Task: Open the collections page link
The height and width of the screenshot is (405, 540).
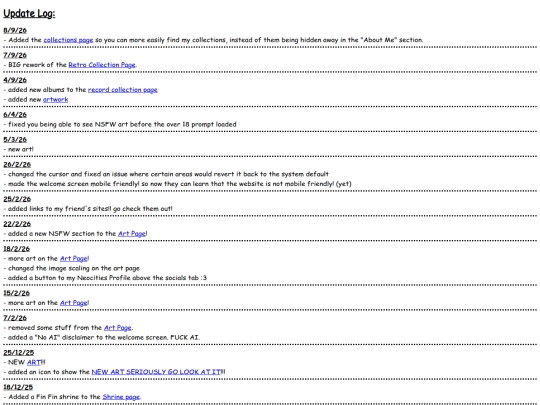Action: pyautogui.click(x=68, y=40)
